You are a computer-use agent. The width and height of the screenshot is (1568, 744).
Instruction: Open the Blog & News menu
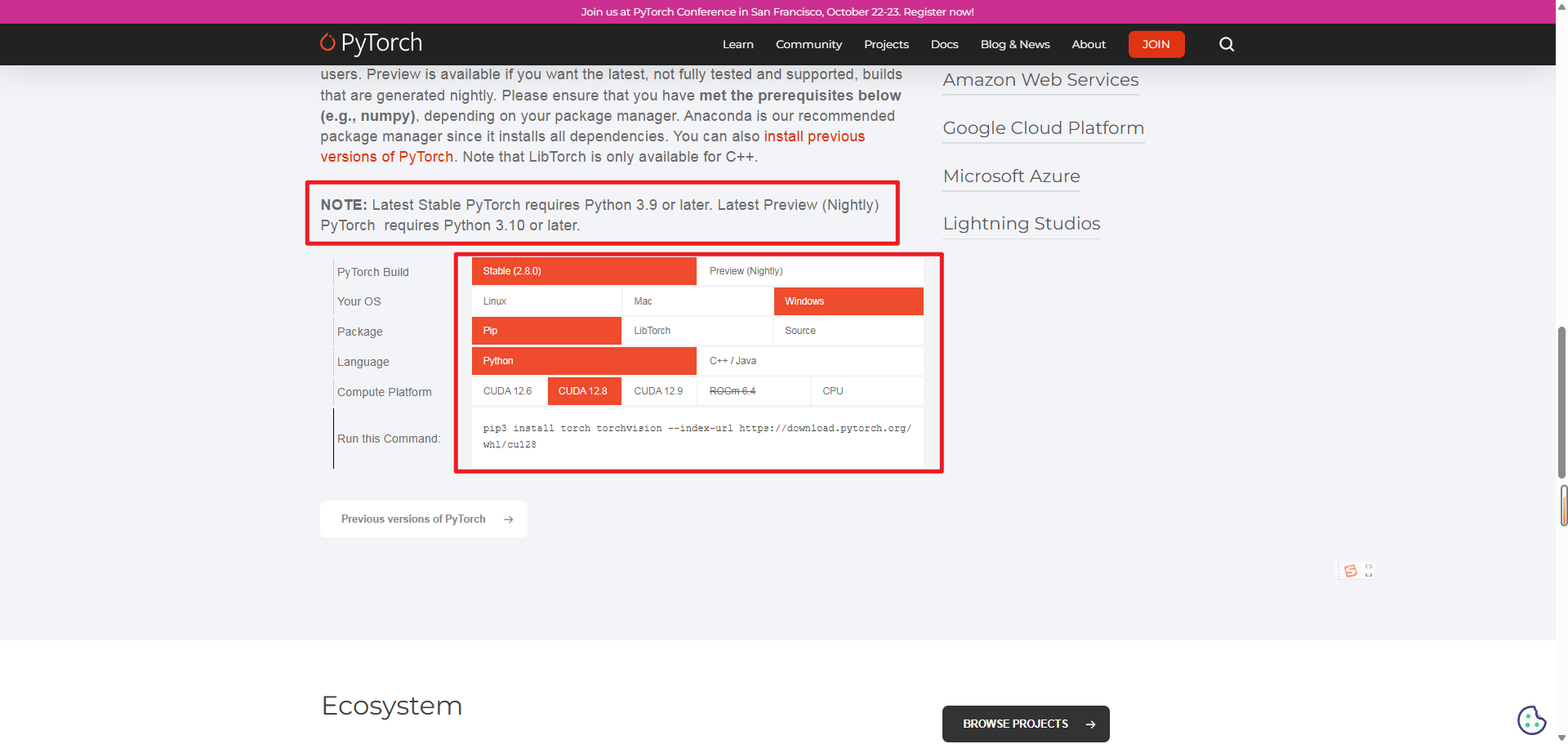(1015, 44)
